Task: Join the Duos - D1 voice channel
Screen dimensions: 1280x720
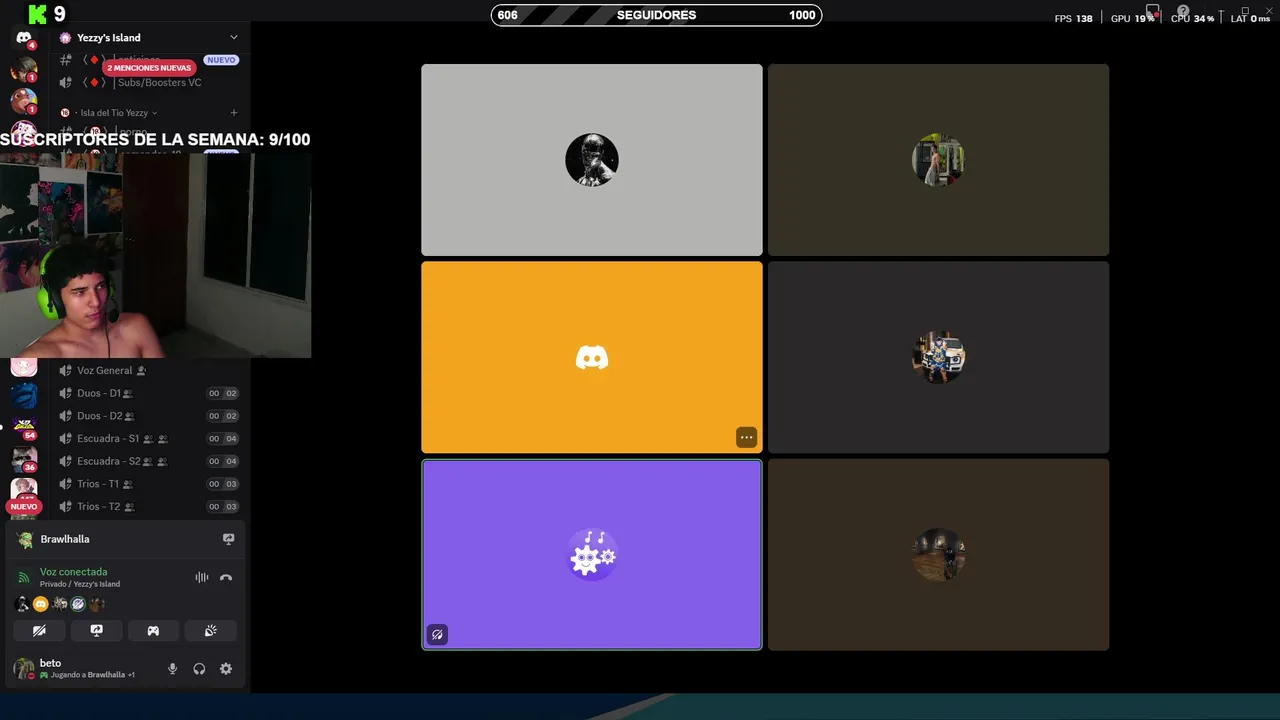Action: (x=150, y=393)
